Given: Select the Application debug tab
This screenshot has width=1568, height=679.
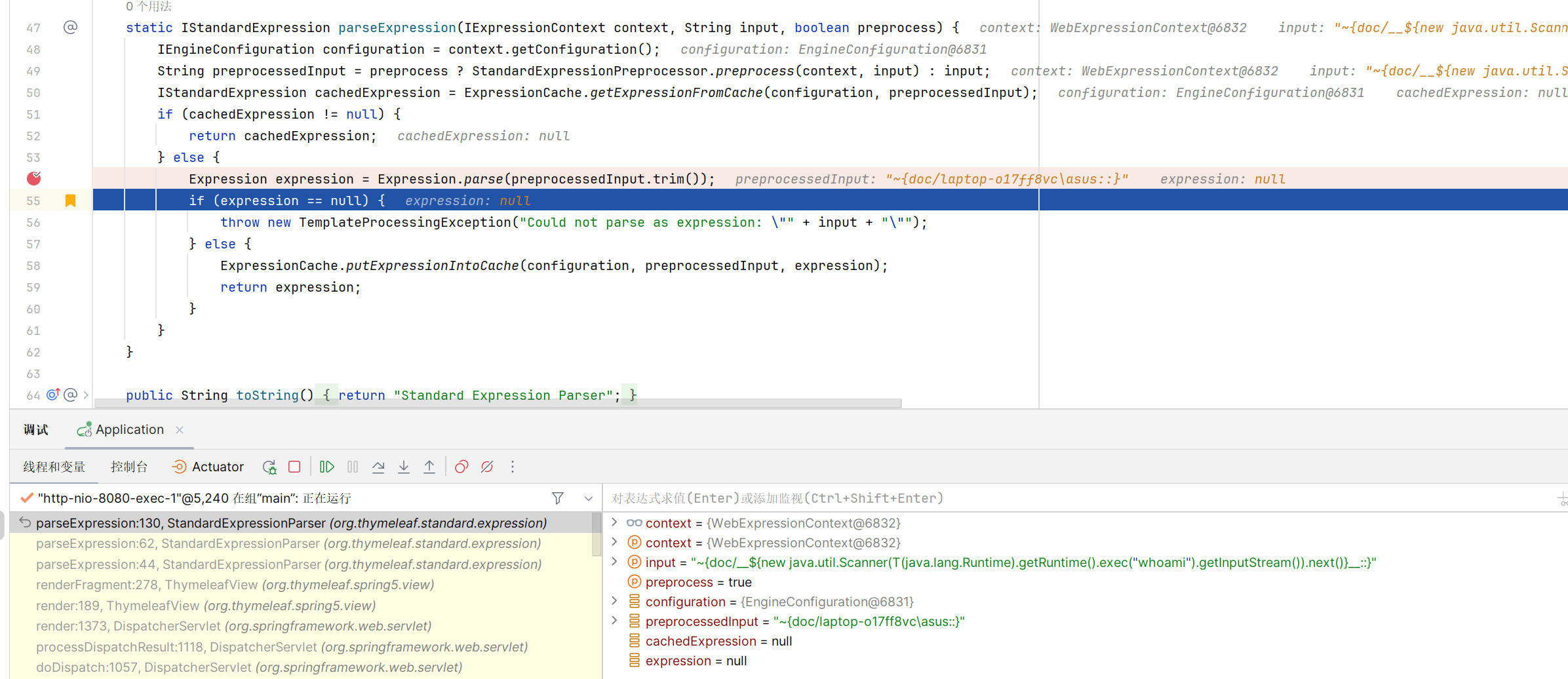Looking at the screenshot, I should coord(129,429).
